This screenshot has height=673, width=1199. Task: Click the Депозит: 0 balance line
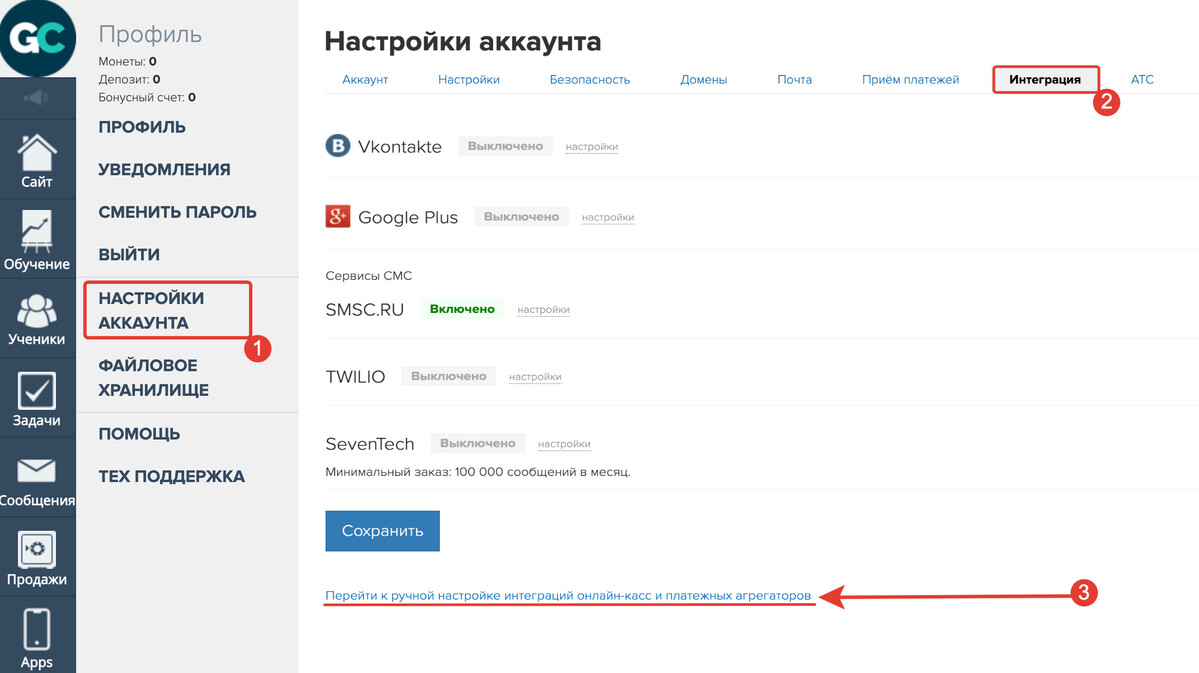click(x=129, y=79)
